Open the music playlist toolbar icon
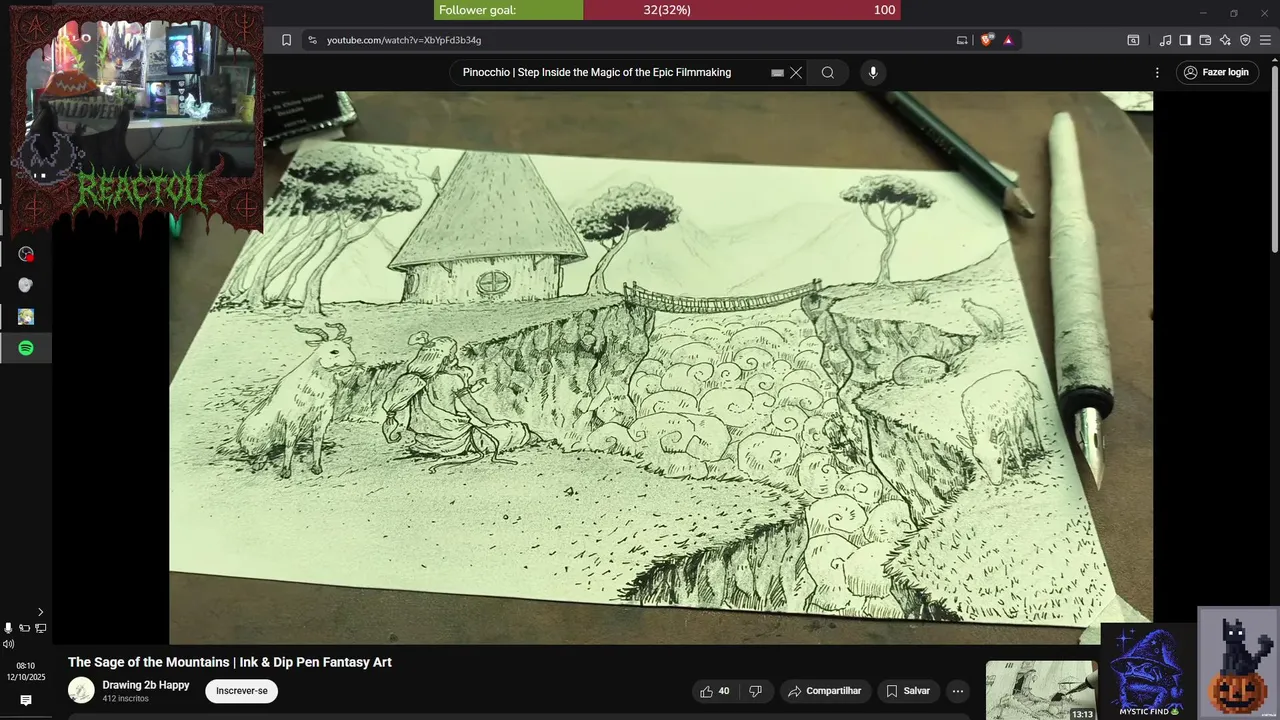 click(x=1165, y=40)
